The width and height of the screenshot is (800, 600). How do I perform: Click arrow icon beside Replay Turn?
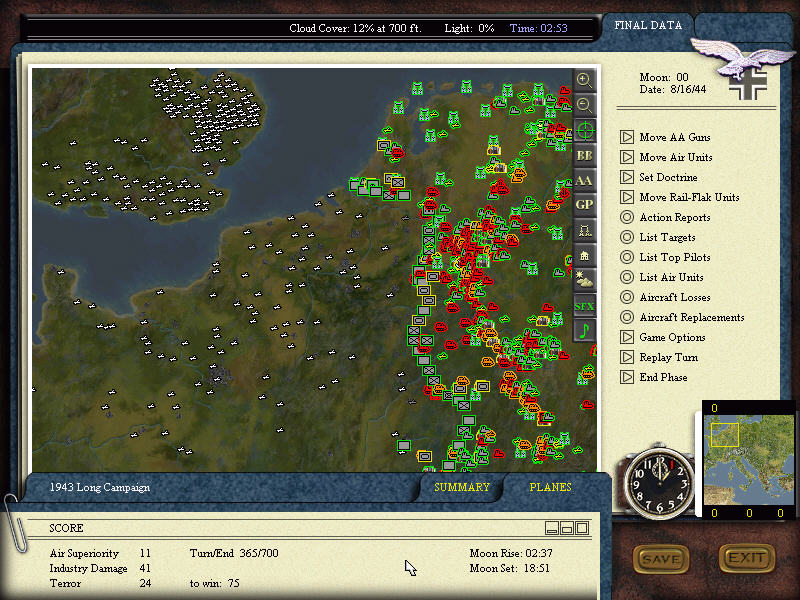[627, 357]
